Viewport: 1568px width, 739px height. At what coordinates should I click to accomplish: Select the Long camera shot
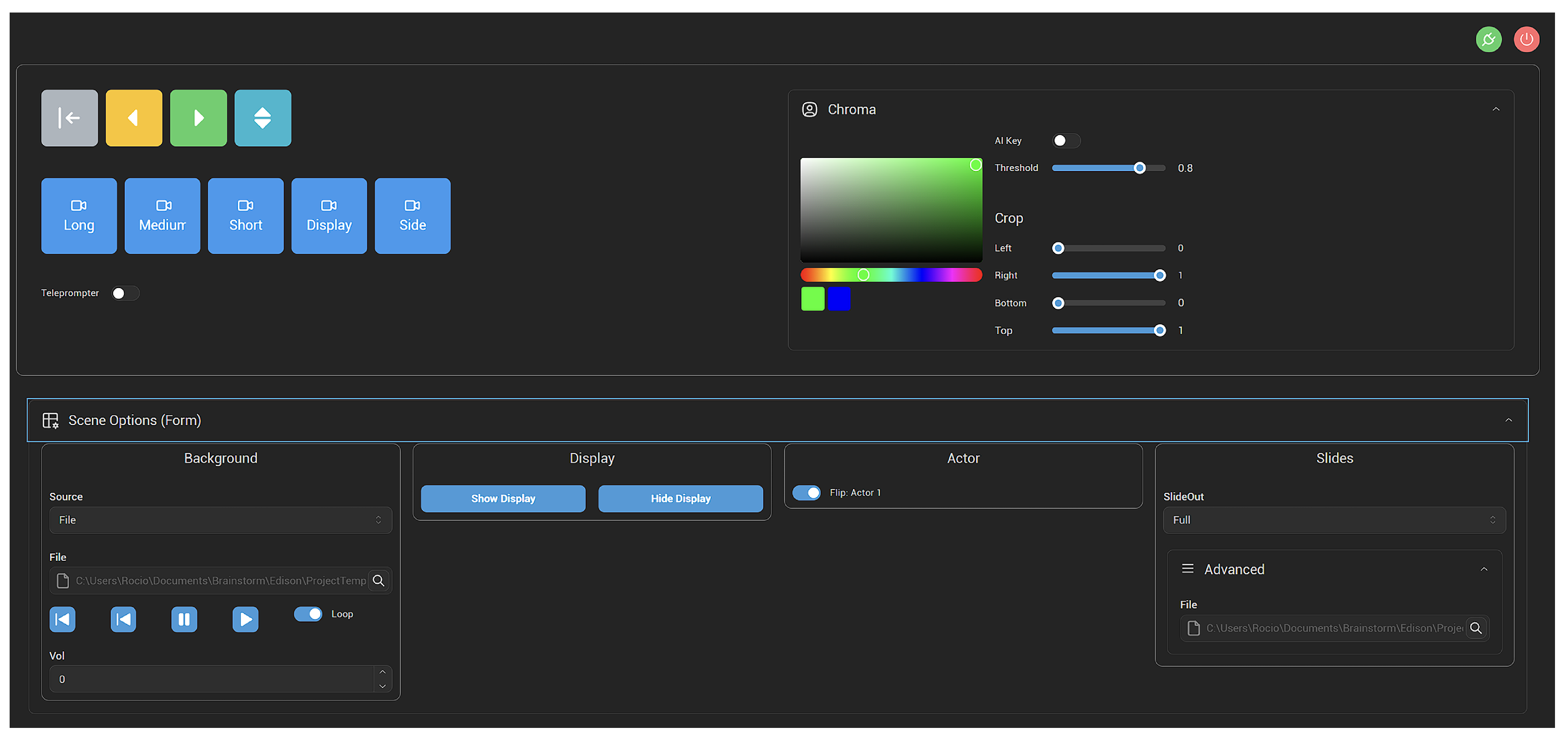[79, 216]
